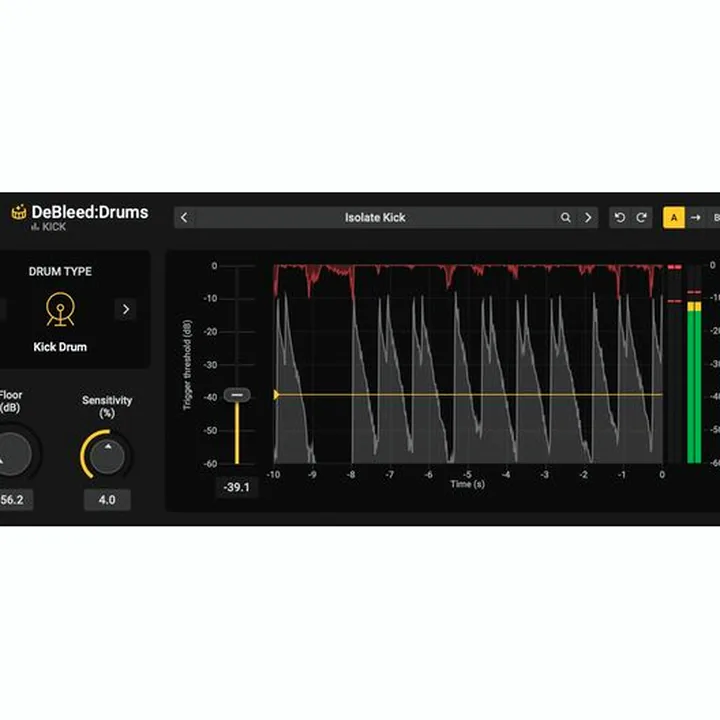
Task: Copy A to B with arrow button
Action: 696,218
